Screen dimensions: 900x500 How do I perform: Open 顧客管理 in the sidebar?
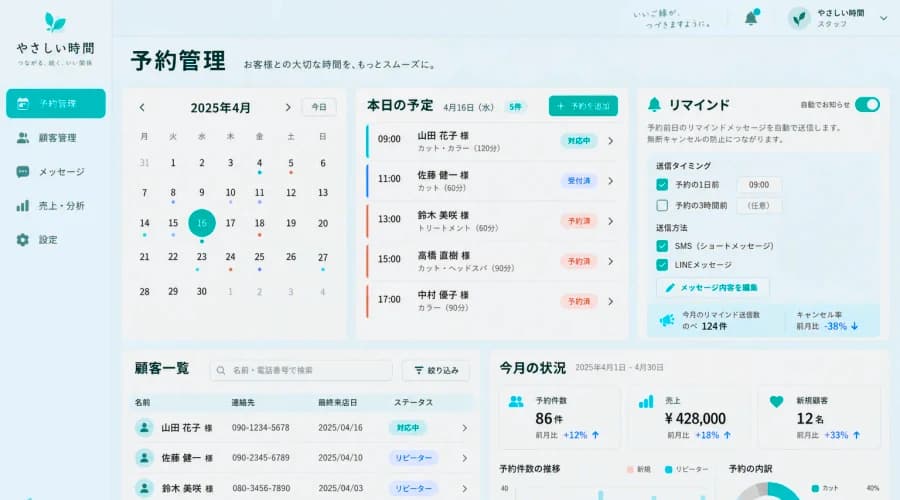[56, 138]
